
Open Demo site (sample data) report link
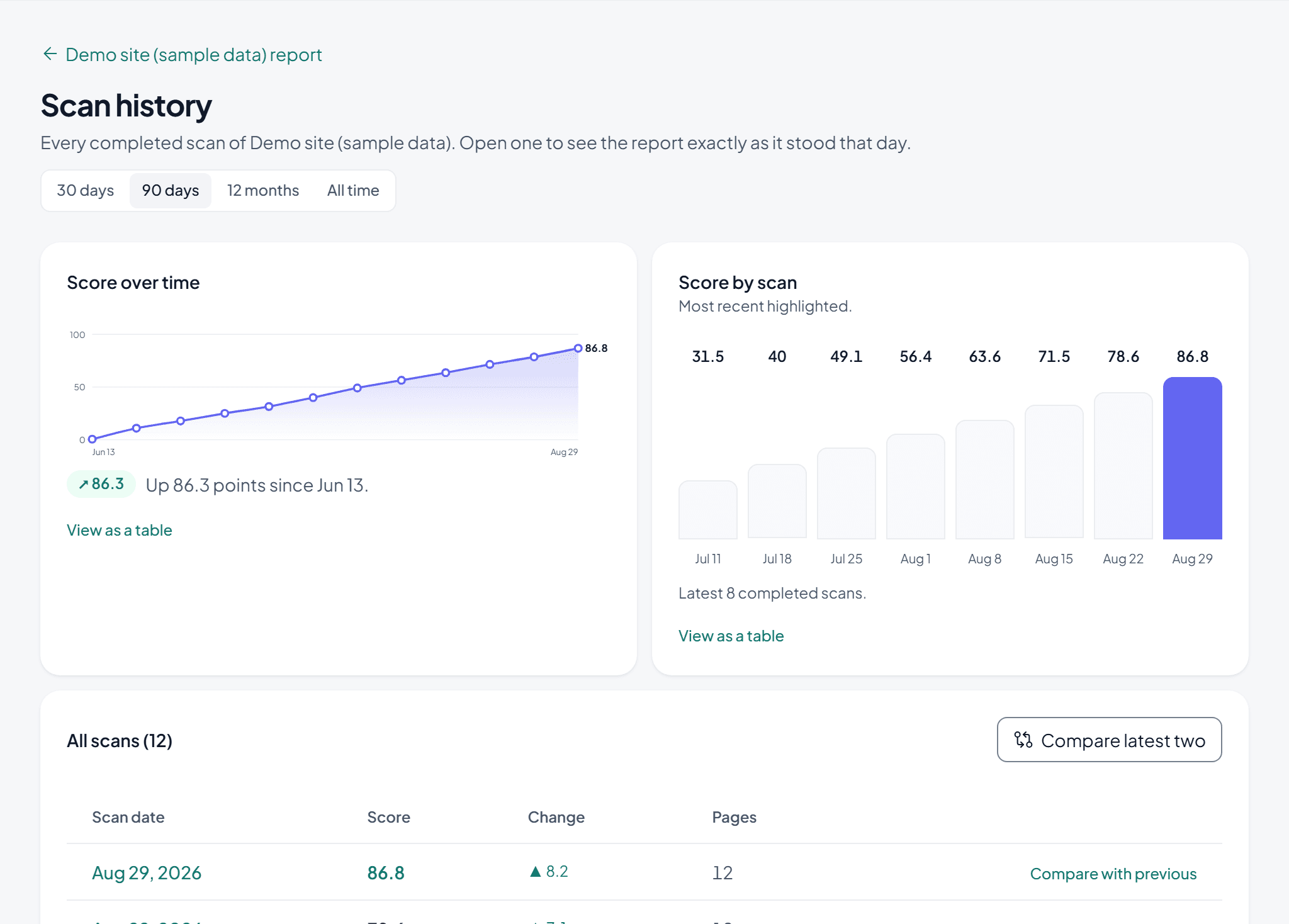193,55
